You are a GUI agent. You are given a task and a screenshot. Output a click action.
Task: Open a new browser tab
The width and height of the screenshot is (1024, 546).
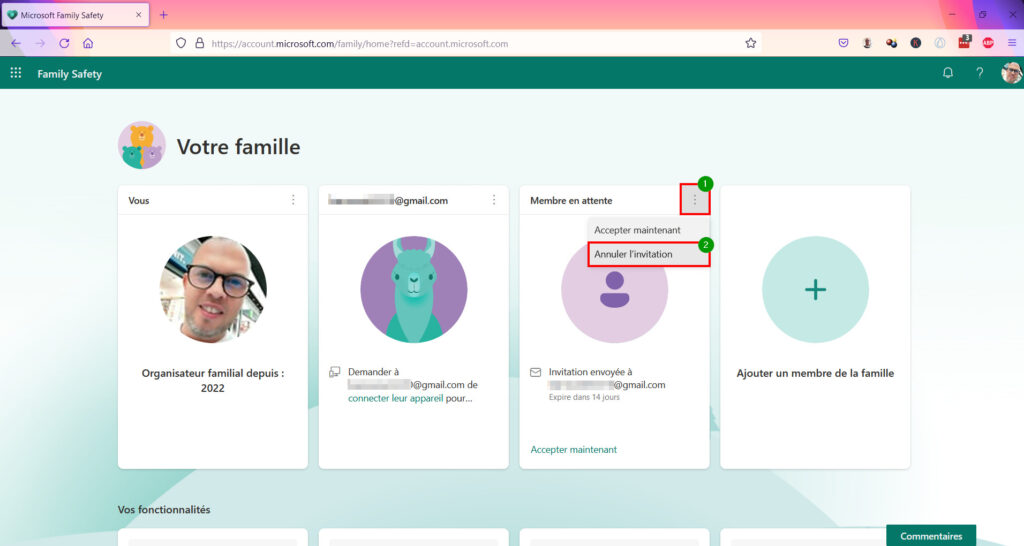coord(163,14)
